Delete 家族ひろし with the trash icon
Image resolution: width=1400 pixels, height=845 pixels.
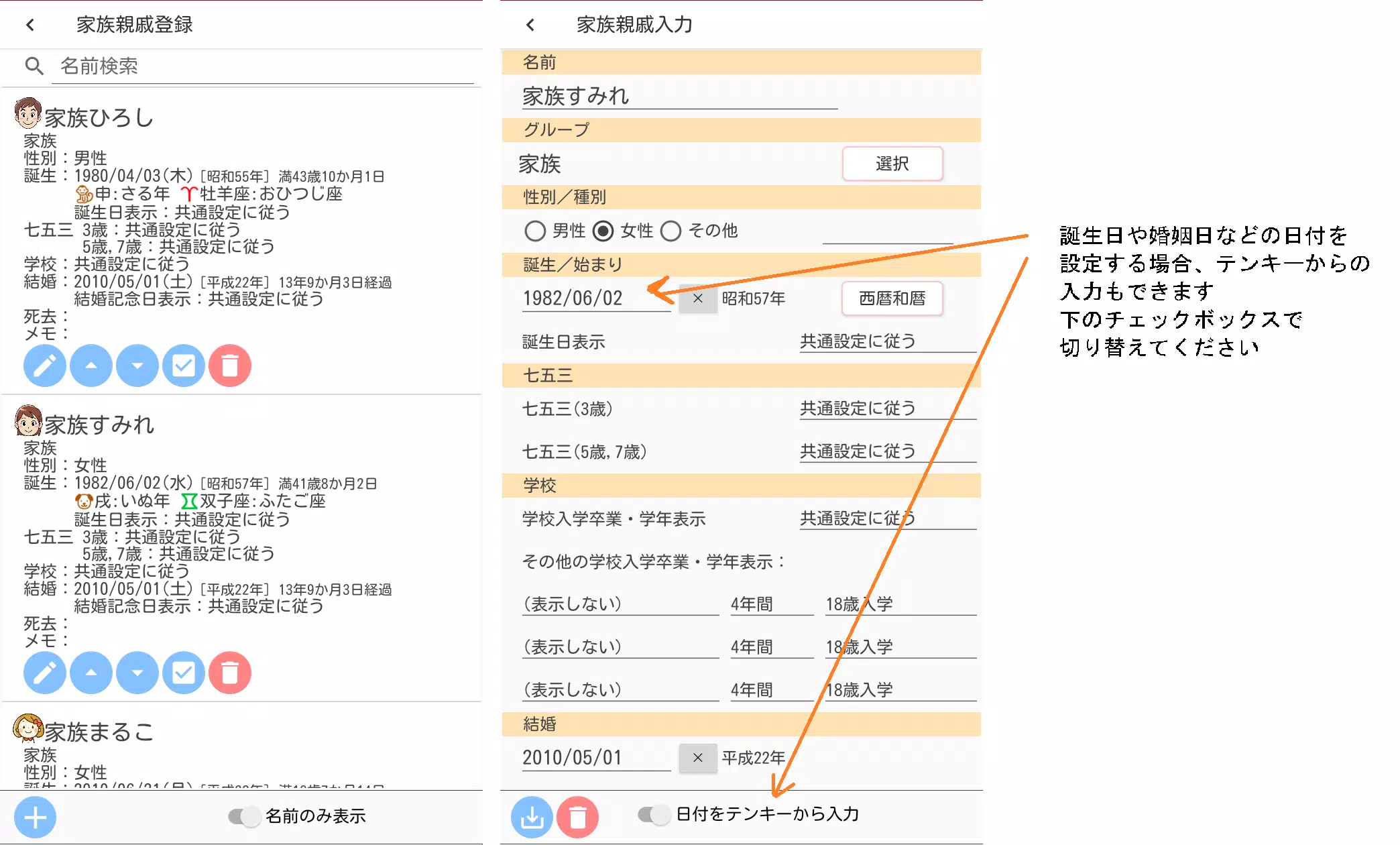(x=229, y=365)
